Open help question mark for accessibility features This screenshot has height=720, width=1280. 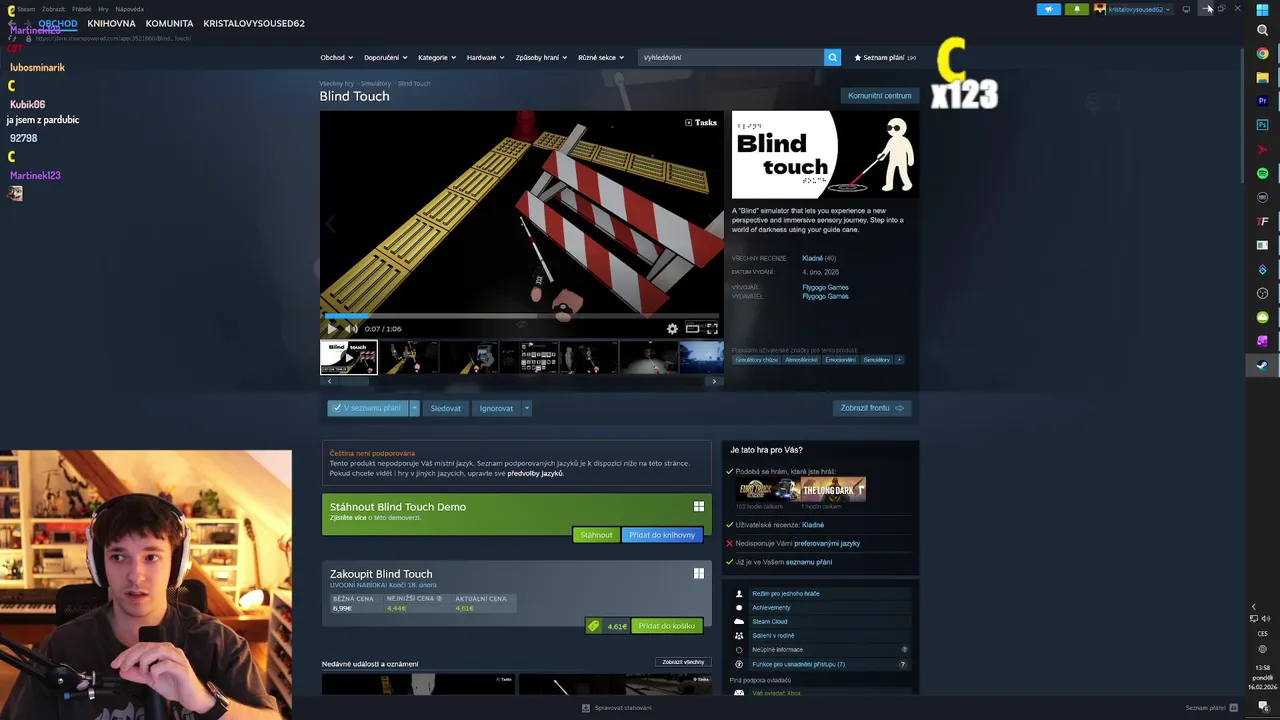tap(903, 664)
